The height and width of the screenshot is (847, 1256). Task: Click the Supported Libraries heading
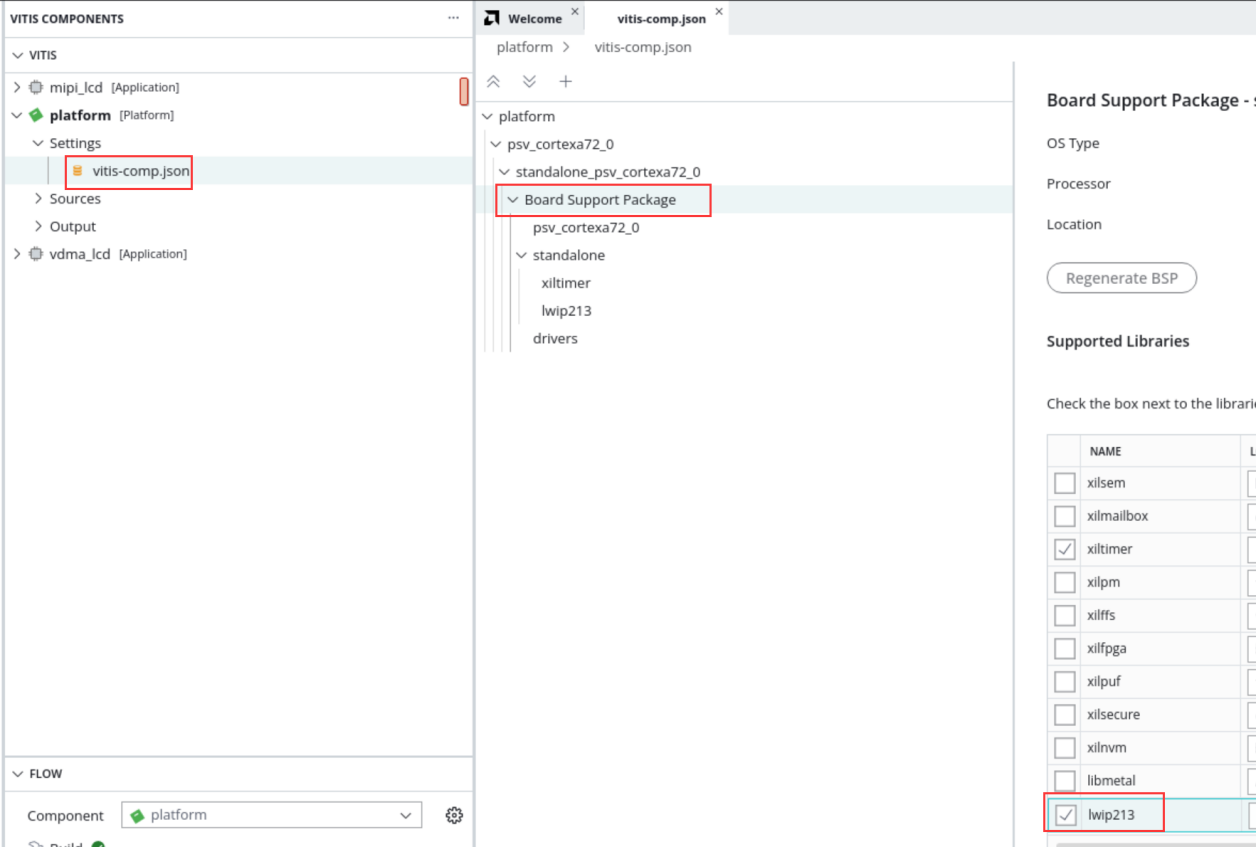pos(1117,341)
